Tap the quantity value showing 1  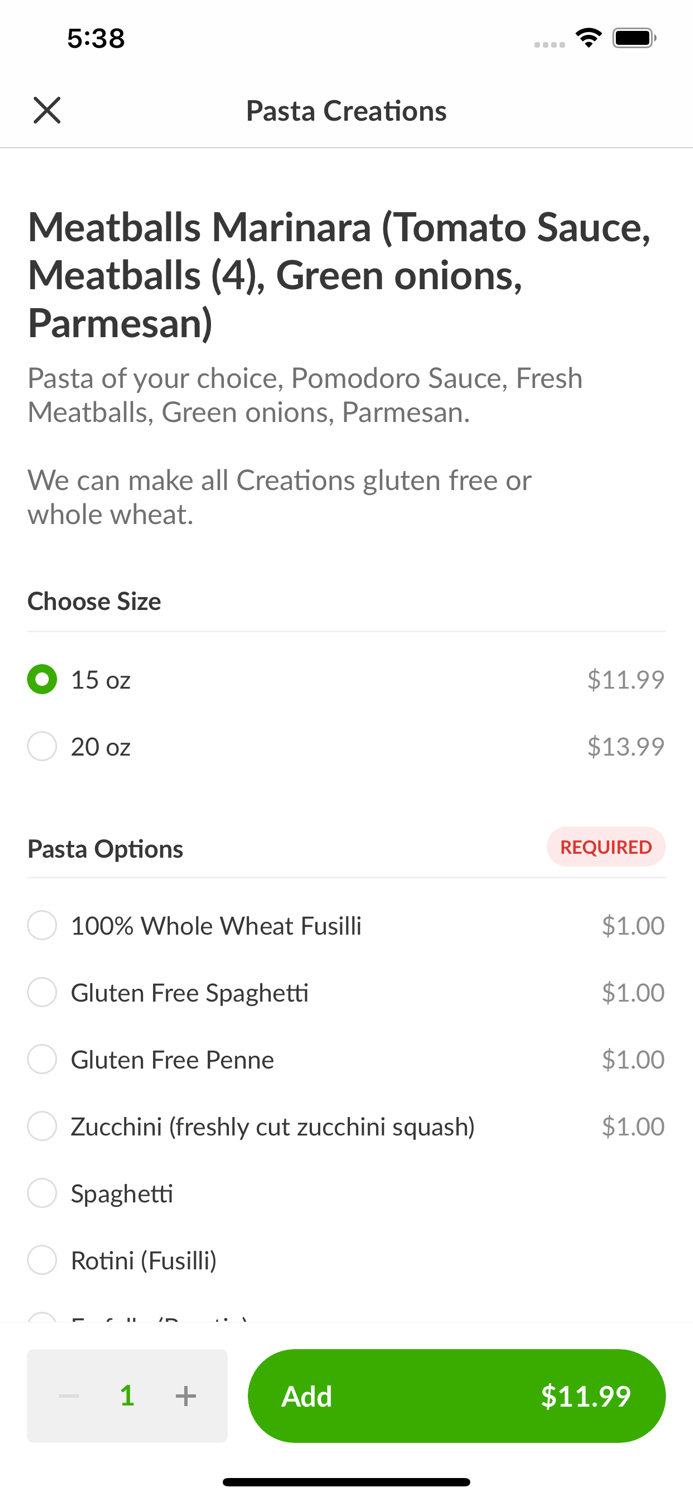coord(127,1396)
